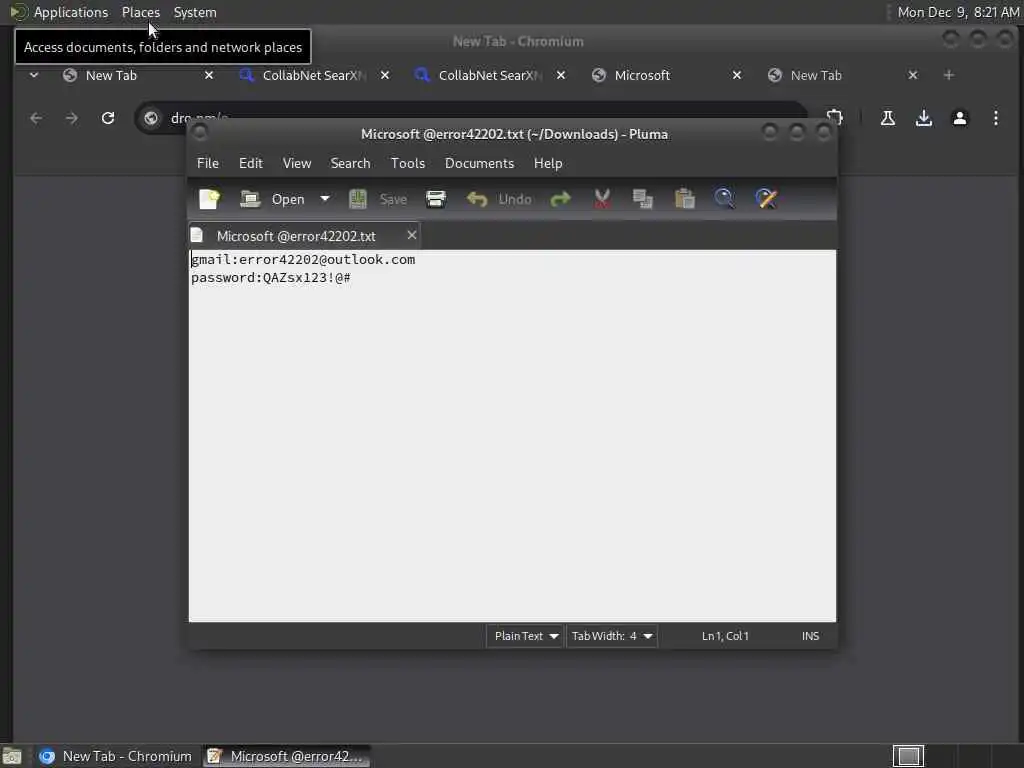Switch to New Tab - Chromium taskbar button

[x=115, y=756]
